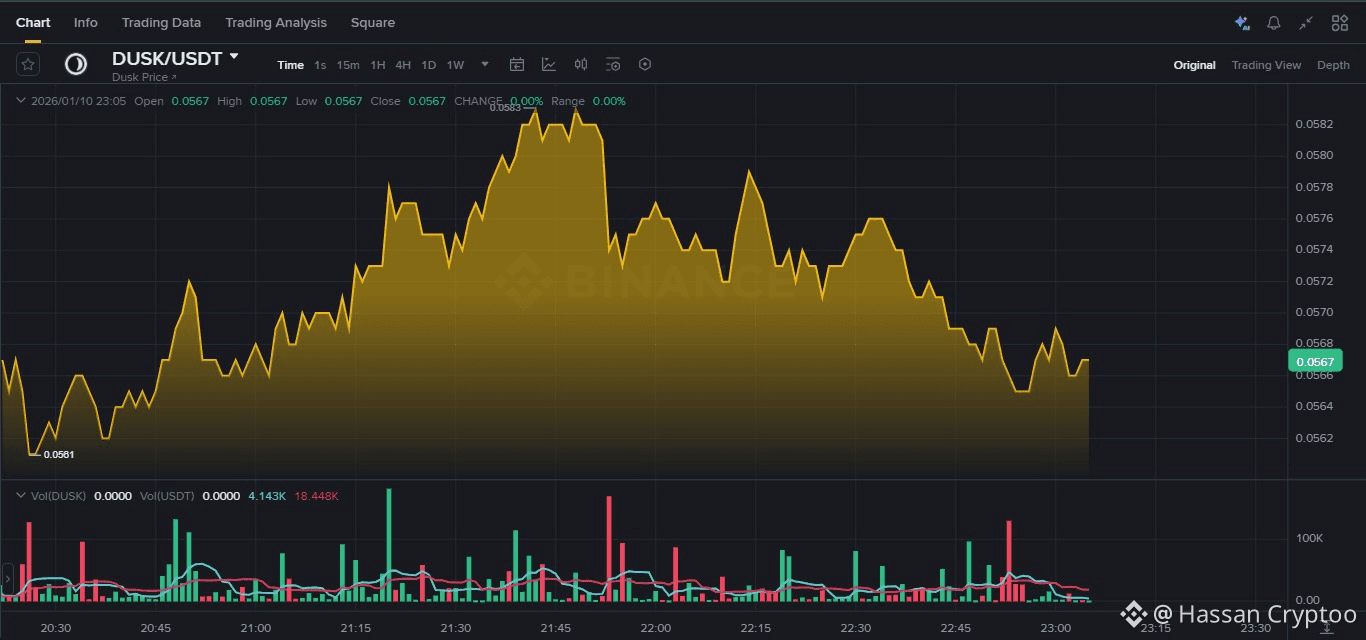Open the hexagon chart settings icon
Screen dimensions: 1366x640
645,64
